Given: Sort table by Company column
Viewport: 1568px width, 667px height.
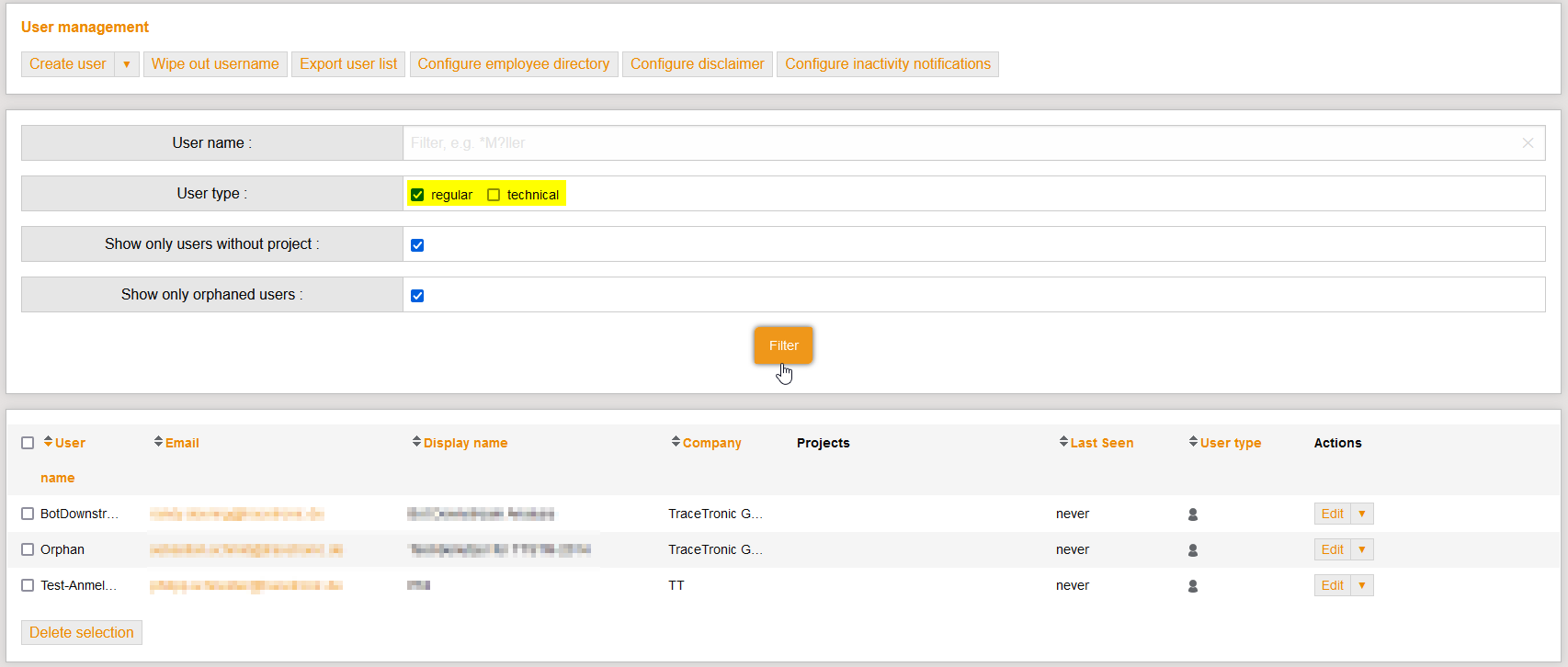Looking at the screenshot, I should pos(711,443).
